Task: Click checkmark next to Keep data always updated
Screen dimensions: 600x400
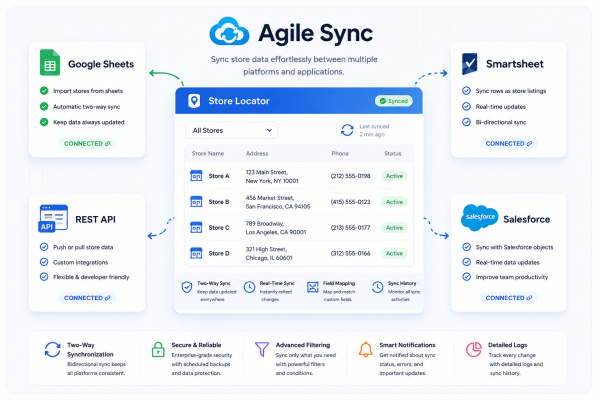Action: (x=44, y=122)
